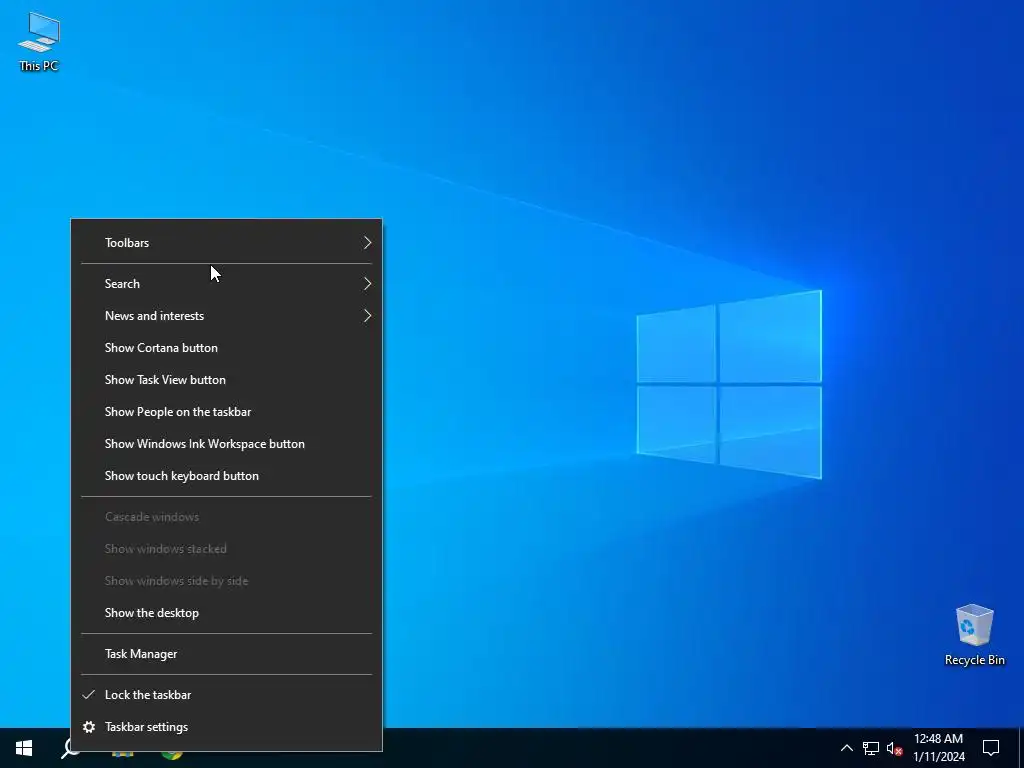Viewport: 1024px width, 768px height.
Task: Select Show windows side by side entry
Action: pos(226,581)
